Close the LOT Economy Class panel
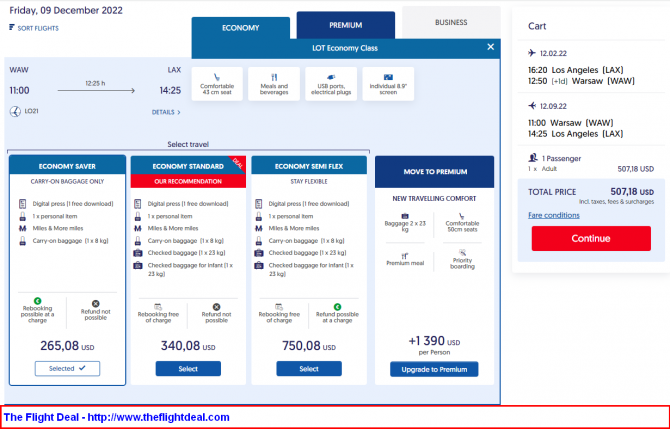 click(x=491, y=47)
